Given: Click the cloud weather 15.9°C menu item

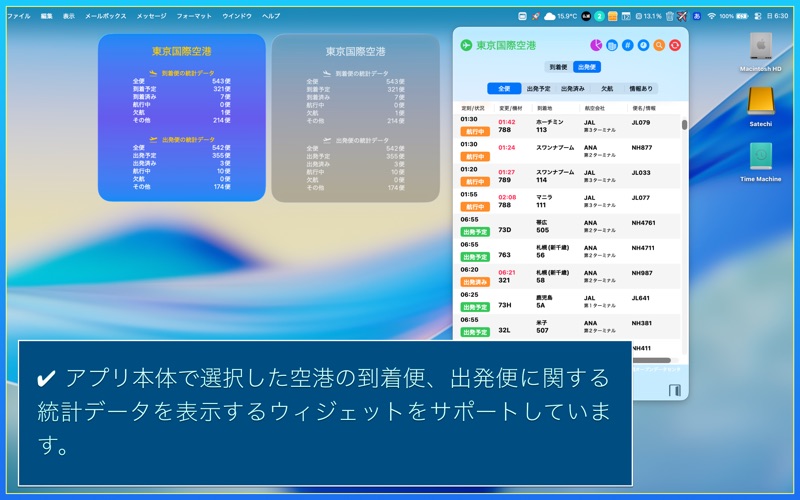Looking at the screenshot, I should pos(560,16).
